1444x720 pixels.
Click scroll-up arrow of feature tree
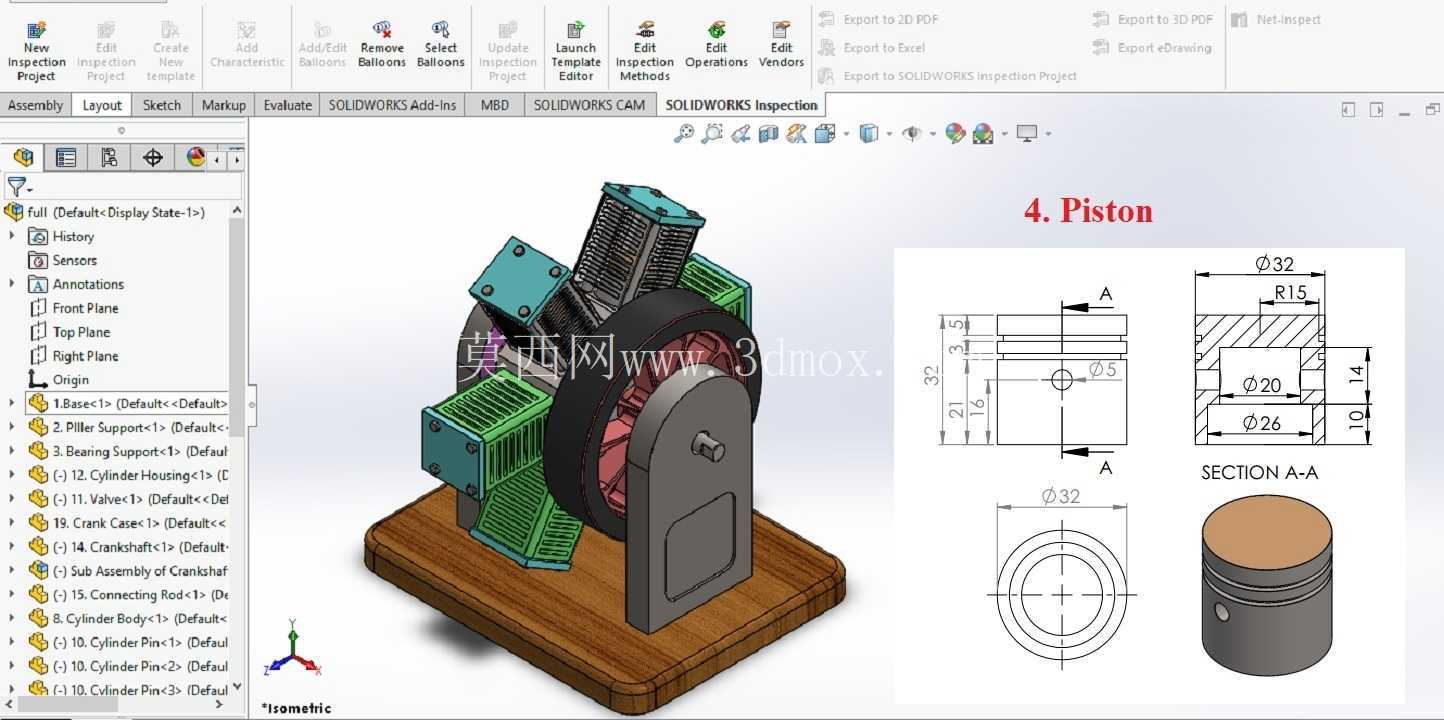[237, 210]
